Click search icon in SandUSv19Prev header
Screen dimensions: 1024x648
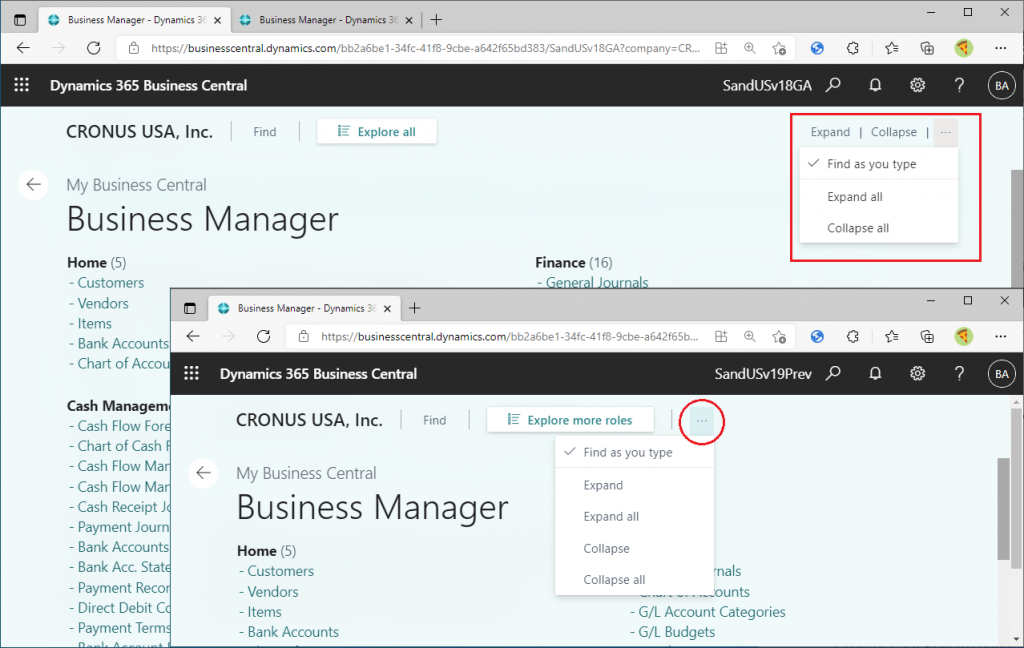coord(833,373)
